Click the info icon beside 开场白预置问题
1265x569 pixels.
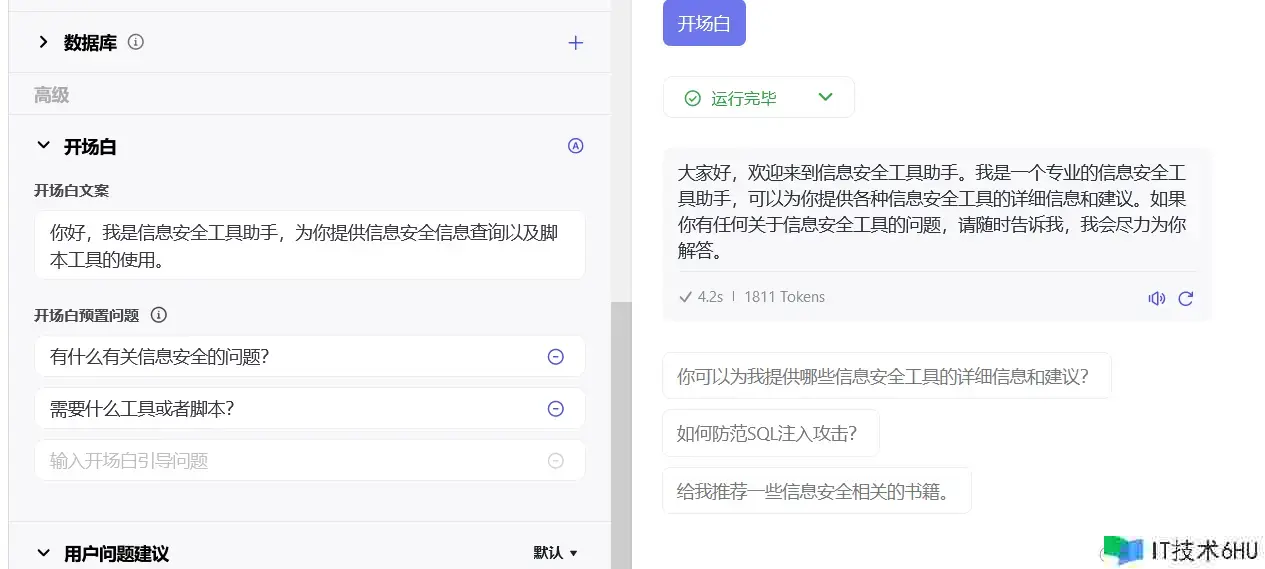158,315
